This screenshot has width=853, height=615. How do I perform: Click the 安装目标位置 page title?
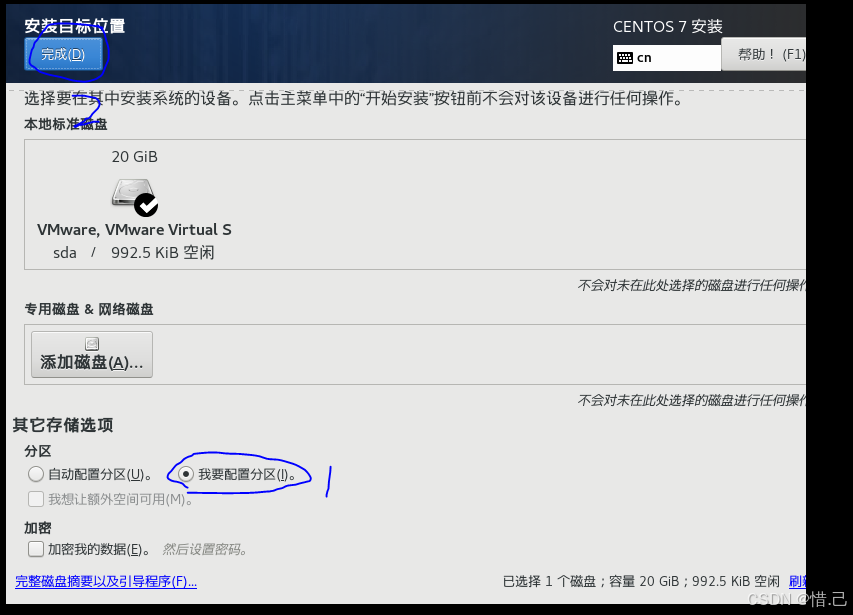[x=75, y=26]
